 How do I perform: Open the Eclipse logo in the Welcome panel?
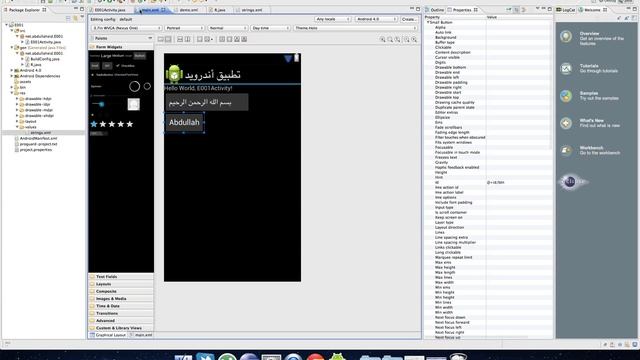coord(571,182)
